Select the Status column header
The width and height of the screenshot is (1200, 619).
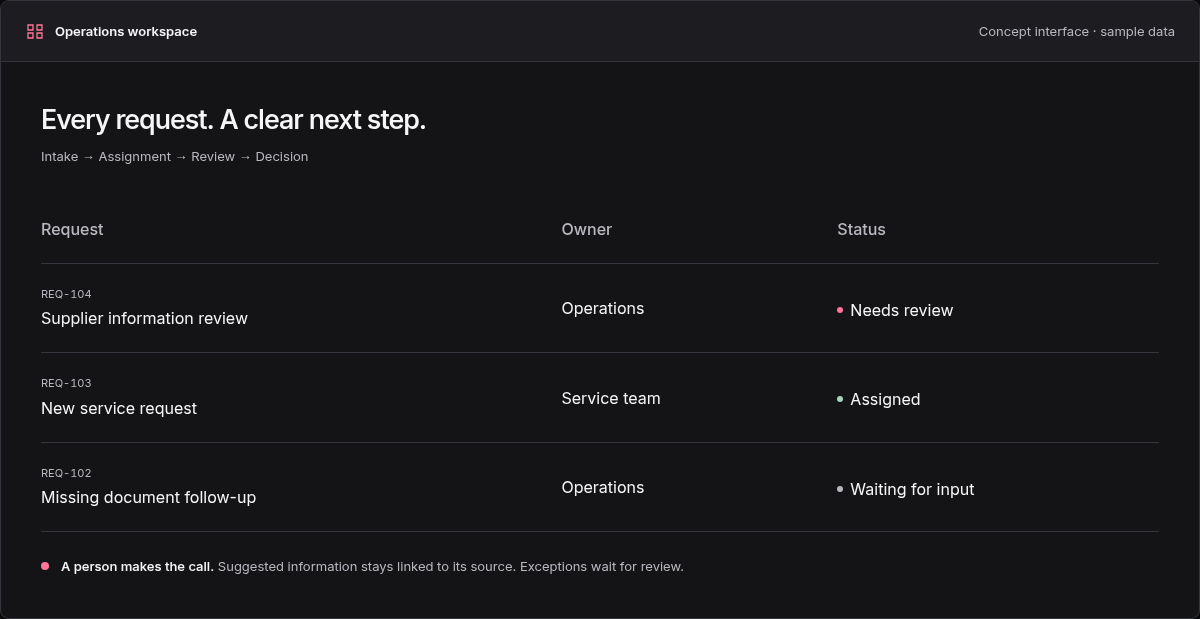[x=861, y=229]
